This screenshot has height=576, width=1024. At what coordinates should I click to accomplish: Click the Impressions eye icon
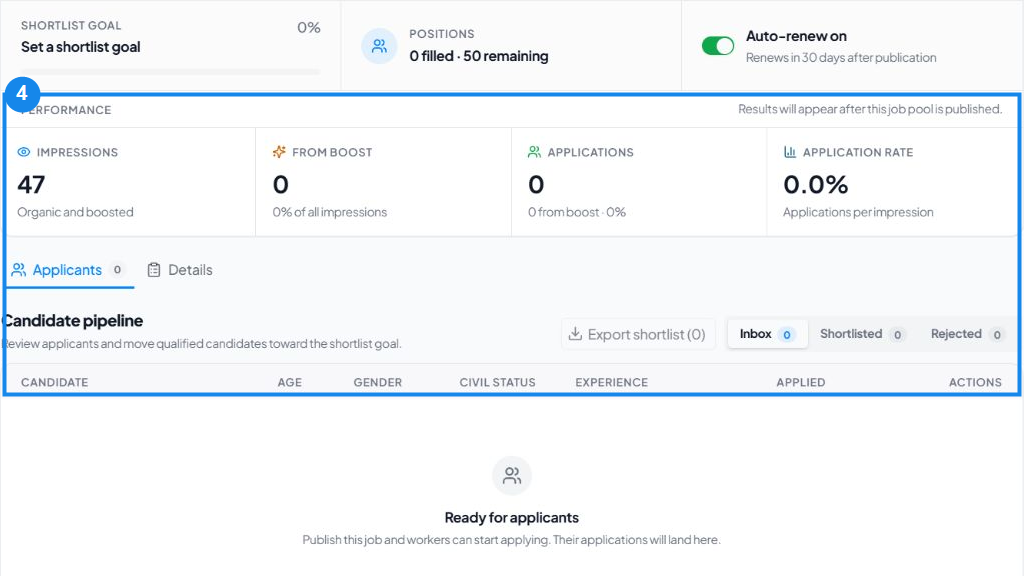24,152
